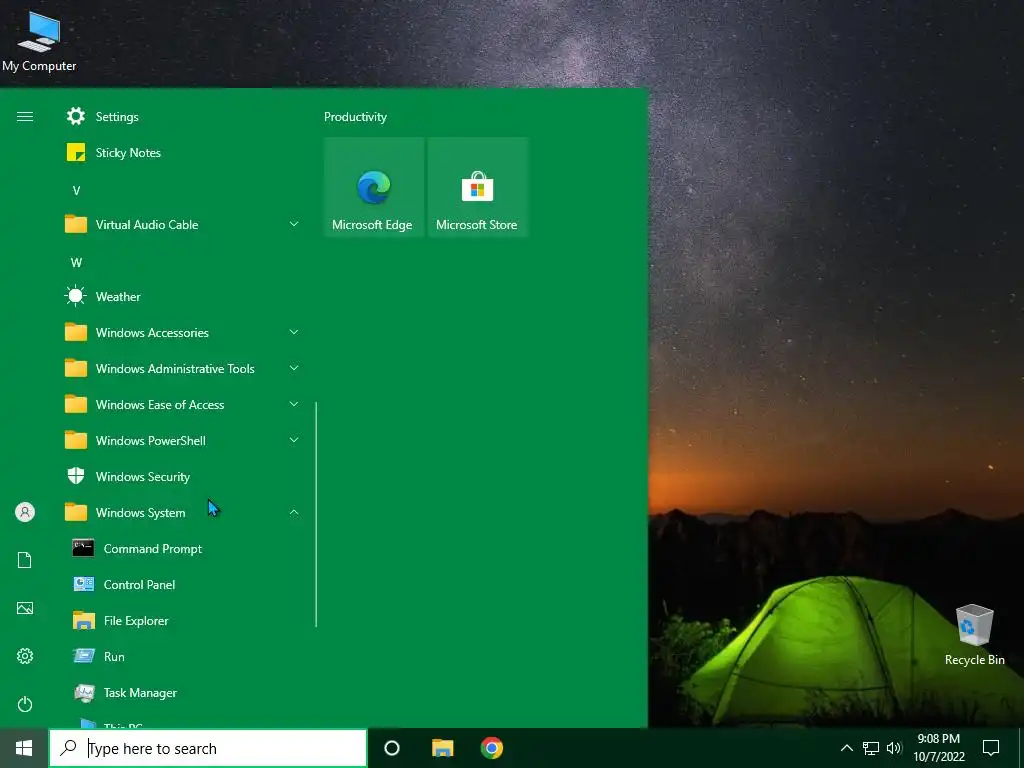Open the network icon in system tray
This screenshot has width=1024, height=768.
coord(871,748)
